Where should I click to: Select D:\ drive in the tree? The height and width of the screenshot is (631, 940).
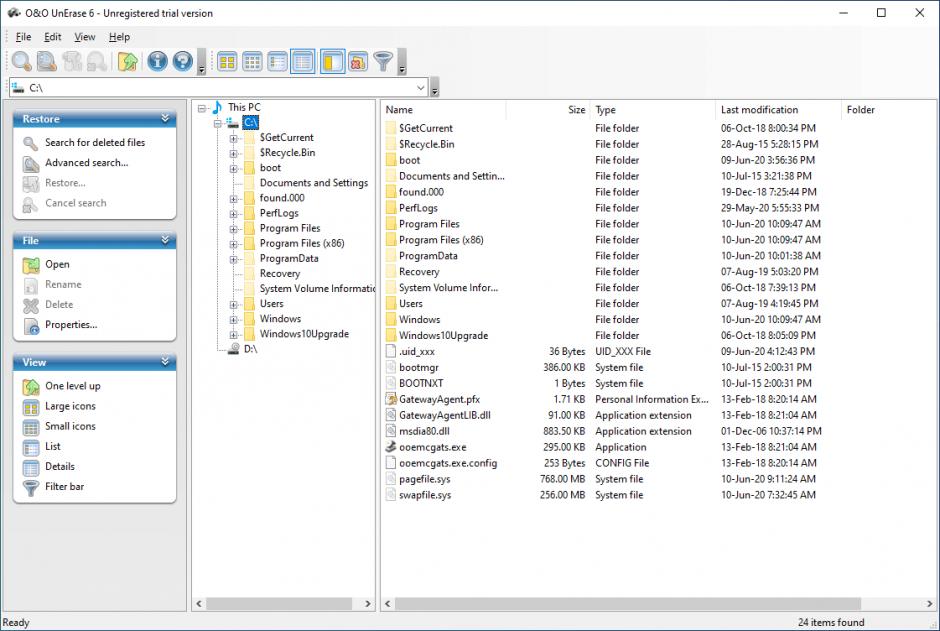[x=251, y=349]
